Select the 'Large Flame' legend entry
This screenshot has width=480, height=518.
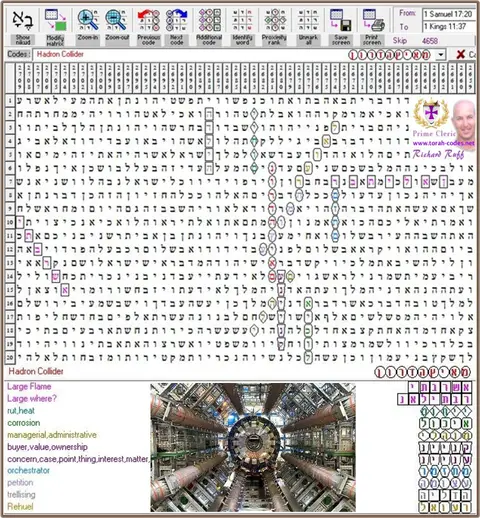(x=29, y=387)
